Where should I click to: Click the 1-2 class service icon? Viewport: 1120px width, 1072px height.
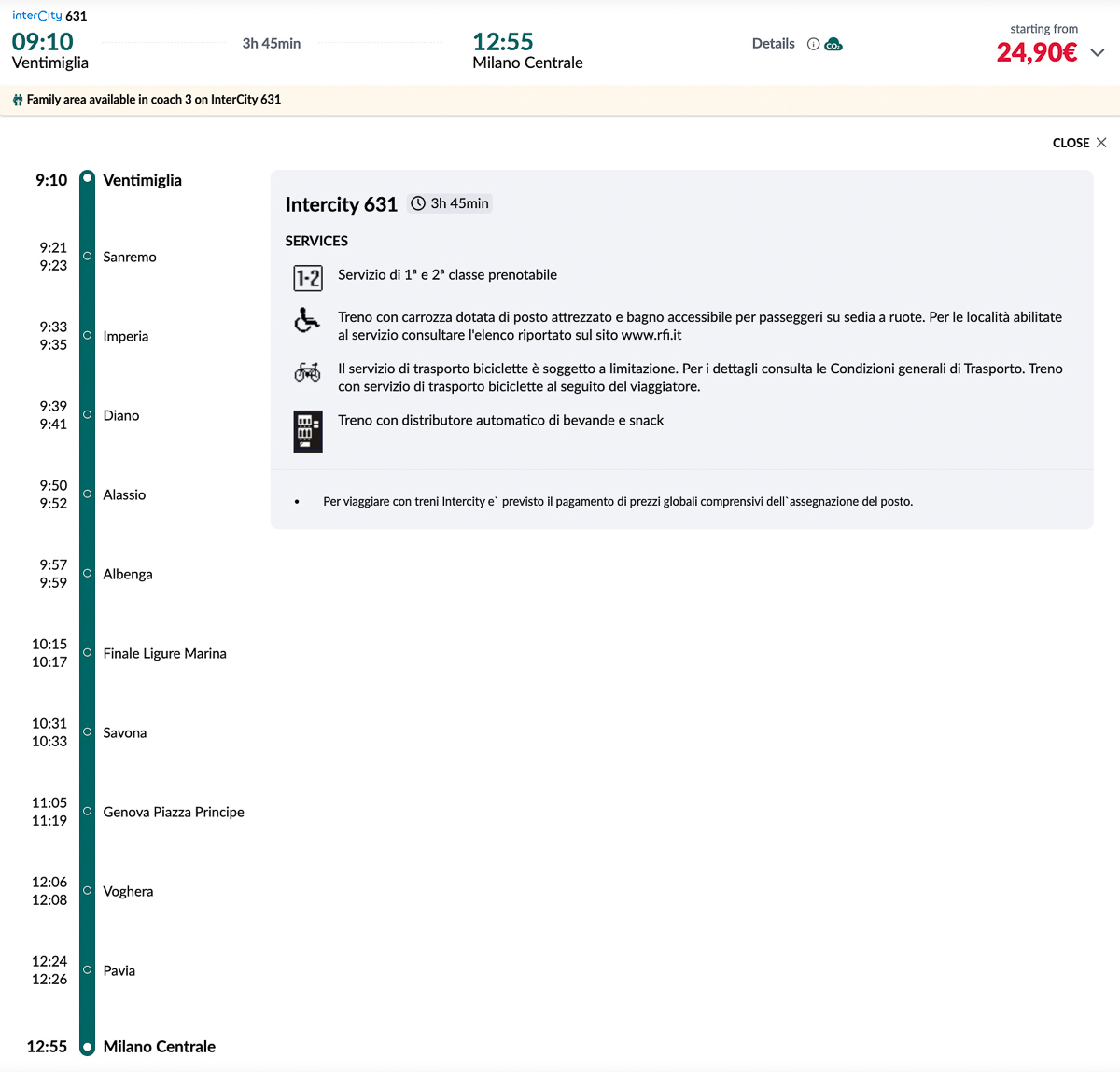click(x=308, y=277)
